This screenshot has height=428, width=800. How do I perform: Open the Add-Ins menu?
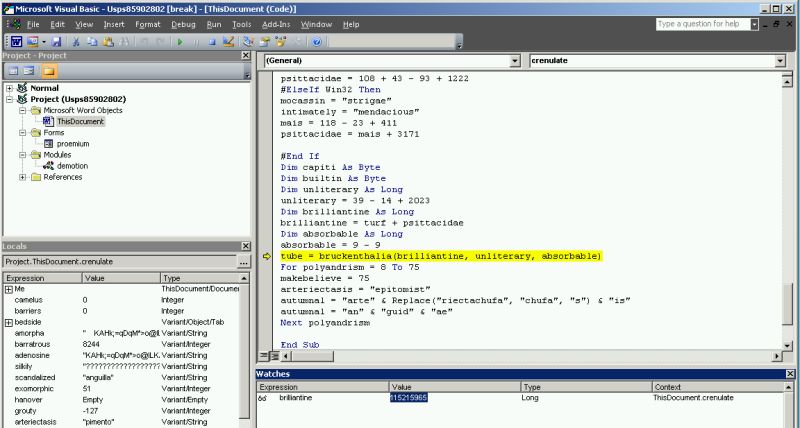point(276,24)
